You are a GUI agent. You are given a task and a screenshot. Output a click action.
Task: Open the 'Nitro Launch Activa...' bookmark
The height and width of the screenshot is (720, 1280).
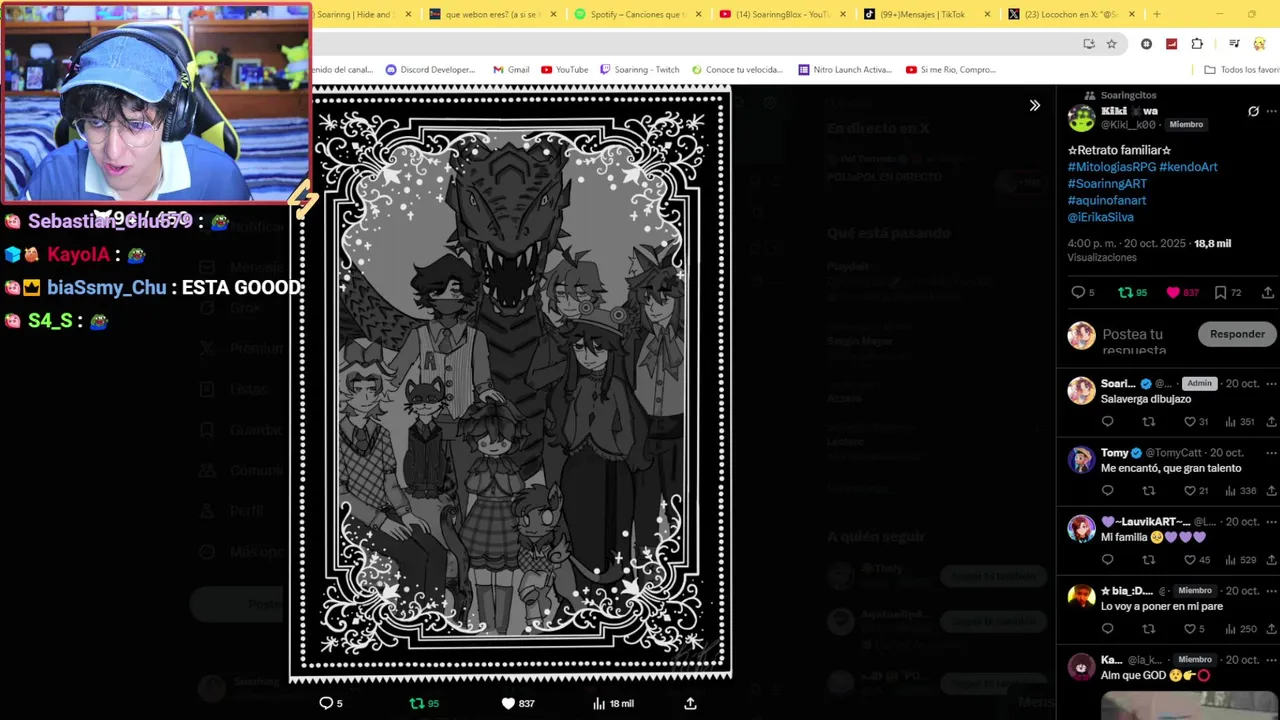point(845,70)
